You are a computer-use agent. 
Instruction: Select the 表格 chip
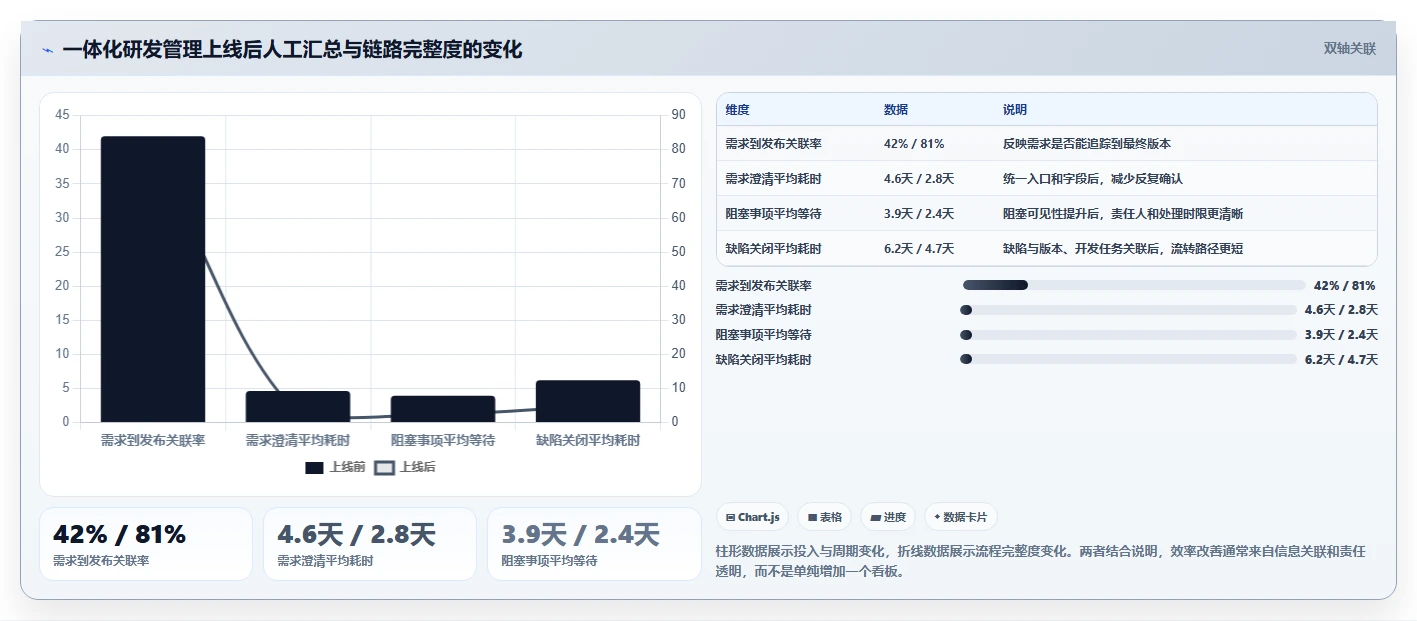(x=825, y=517)
